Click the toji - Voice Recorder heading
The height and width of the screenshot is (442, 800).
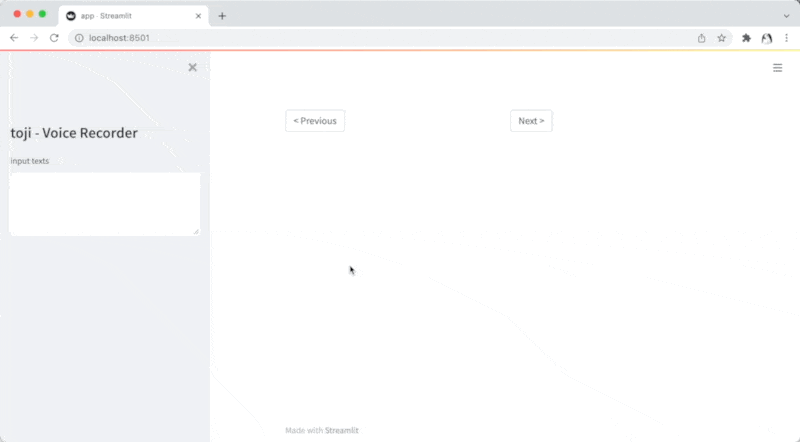point(74,133)
